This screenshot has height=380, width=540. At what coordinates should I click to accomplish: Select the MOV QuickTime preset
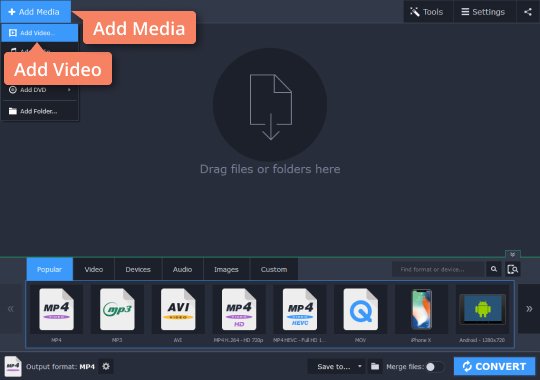pos(361,315)
